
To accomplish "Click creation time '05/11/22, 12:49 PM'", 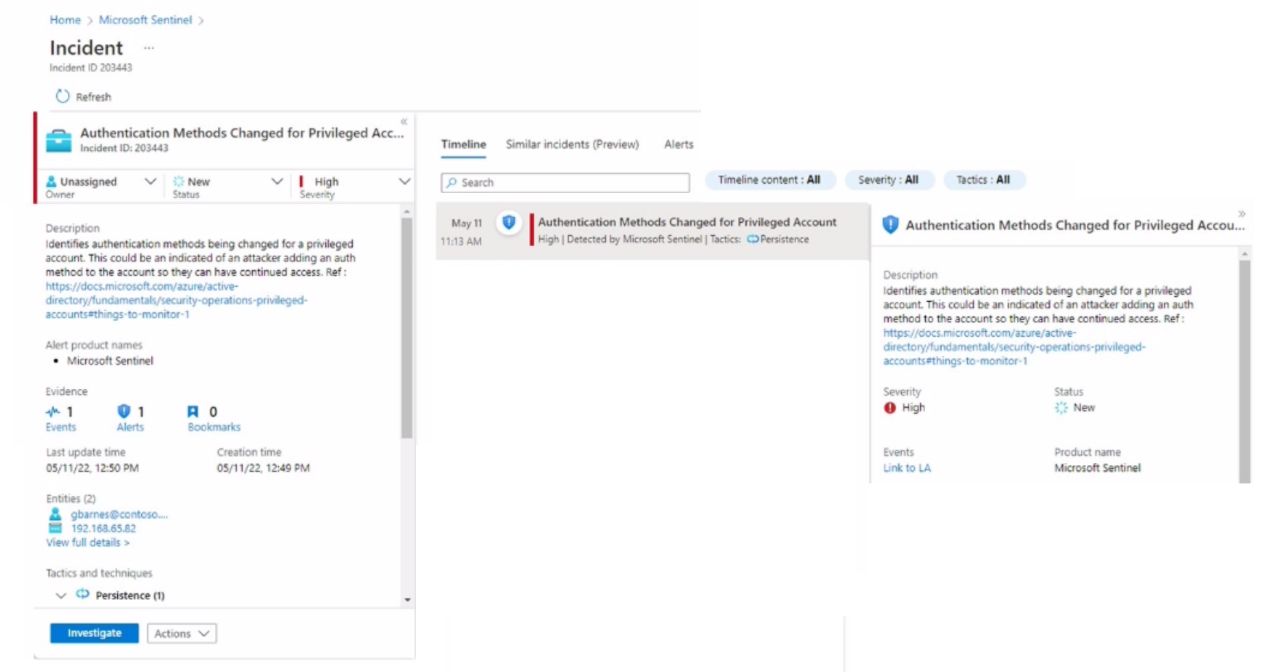I will tap(263, 468).
